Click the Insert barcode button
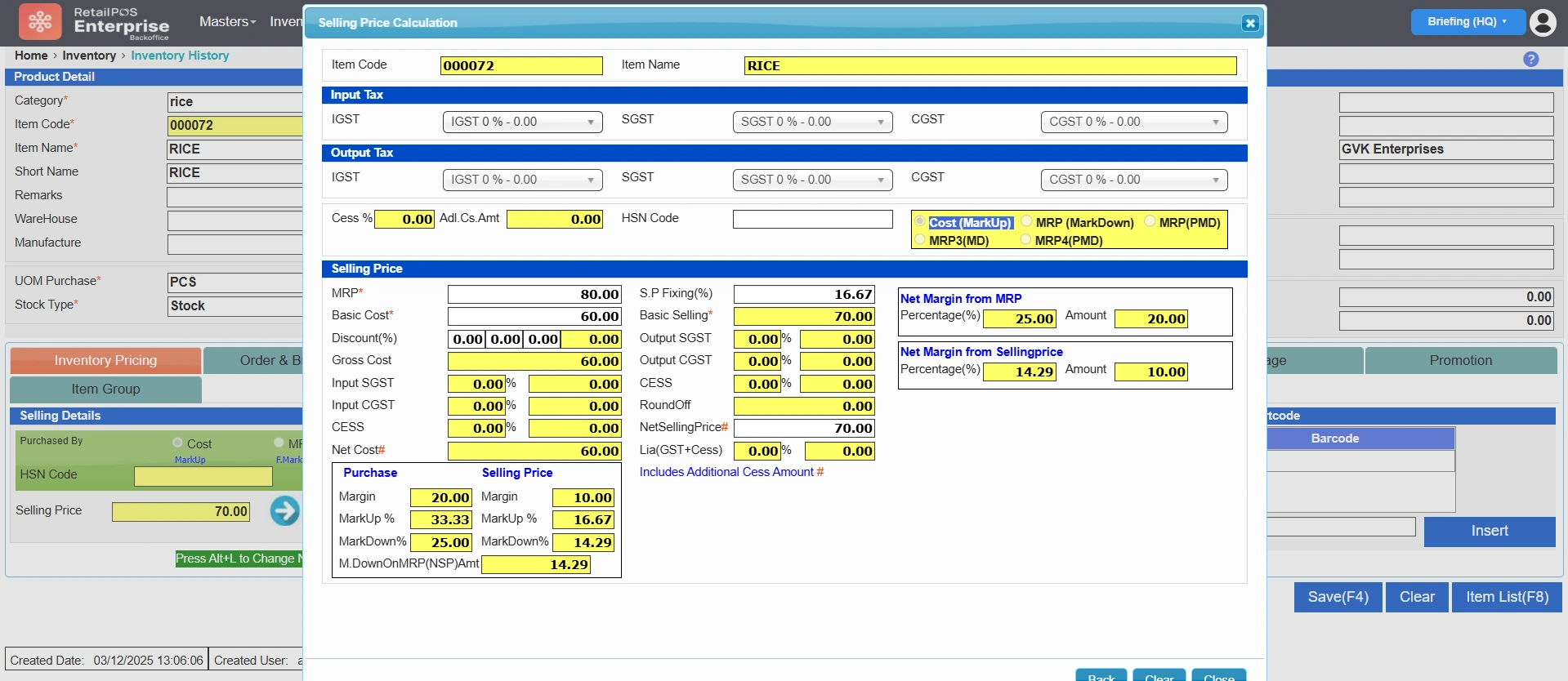The width and height of the screenshot is (1568, 681). tap(1489, 531)
